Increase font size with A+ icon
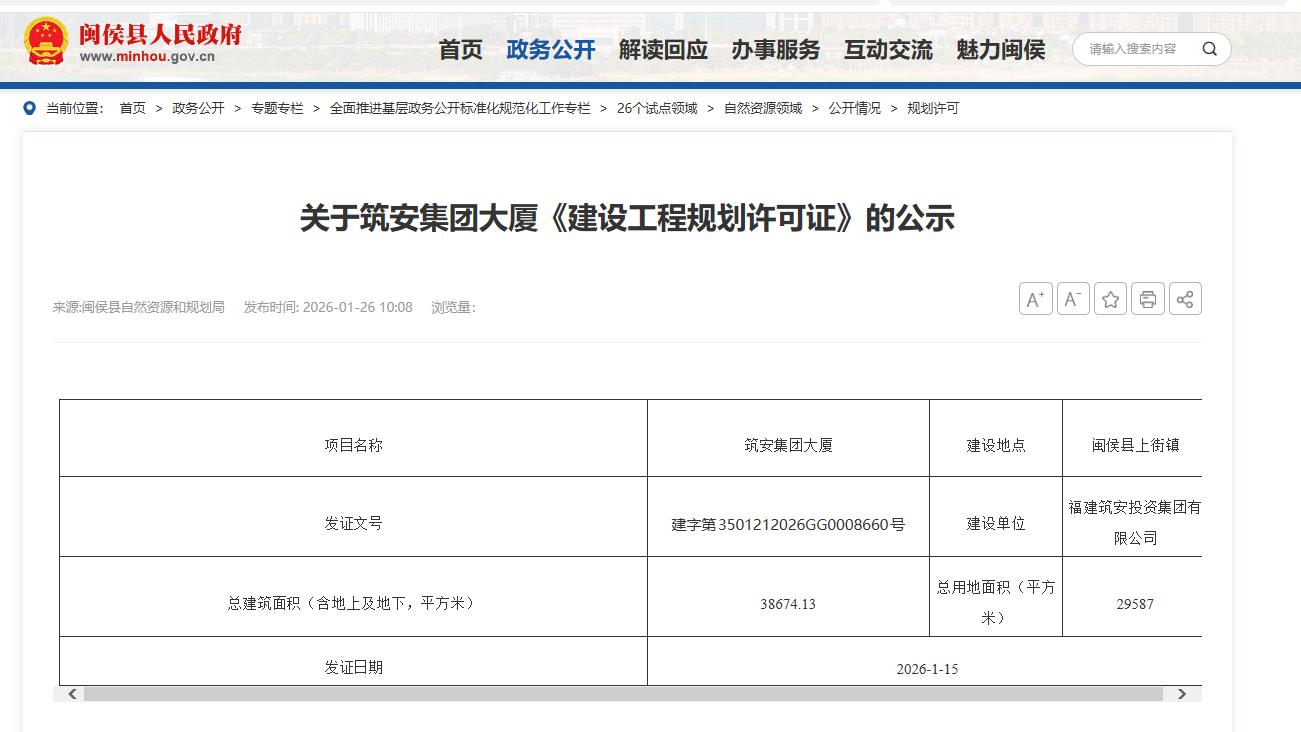1301x732 pixels. coord(1035,299)
